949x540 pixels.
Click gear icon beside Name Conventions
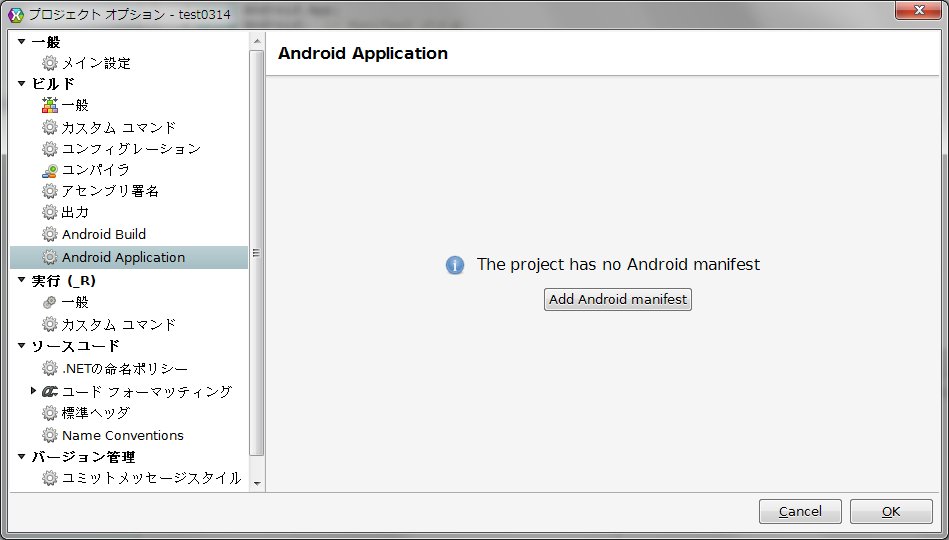coord(50,435)
